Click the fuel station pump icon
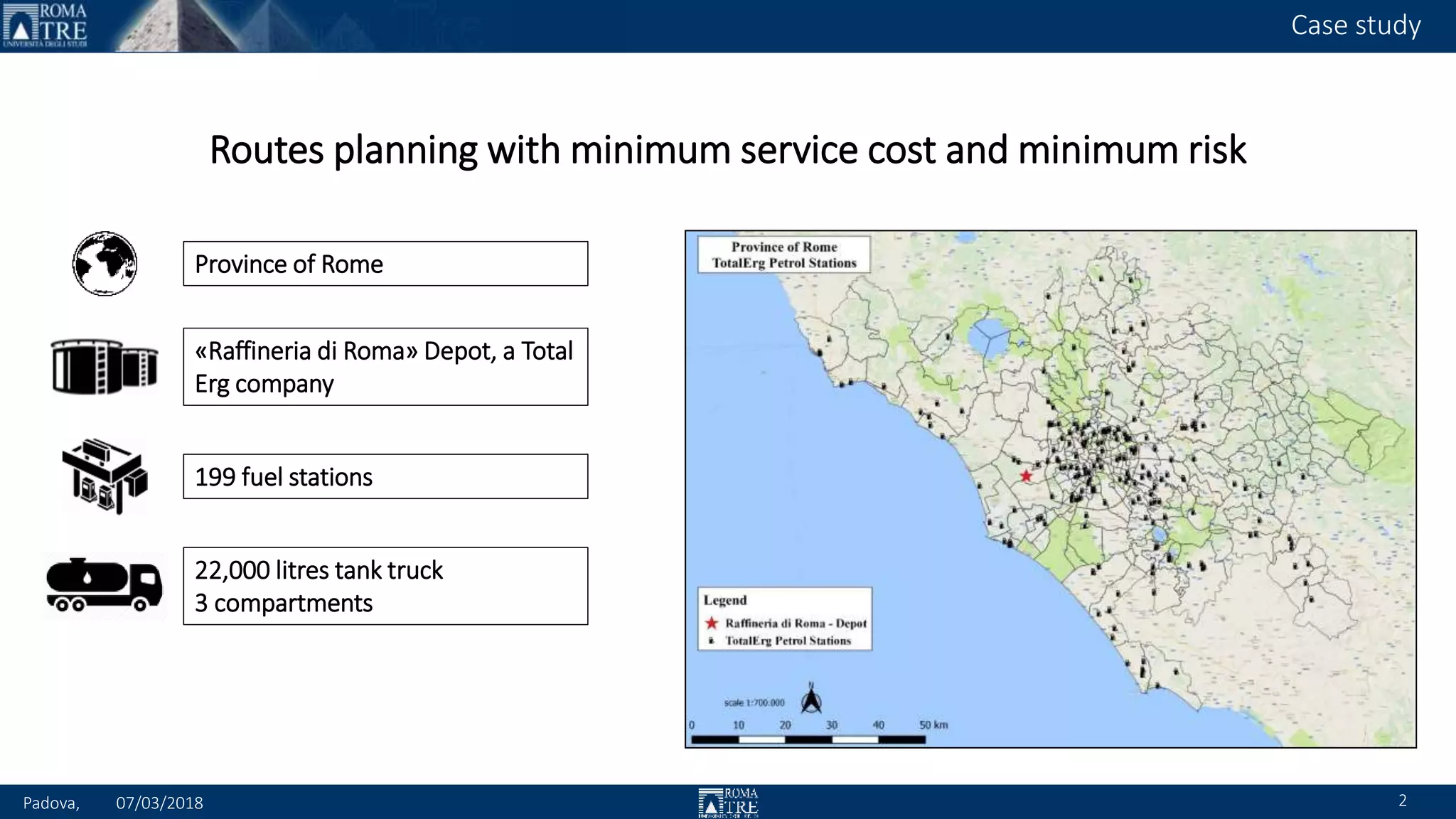This screenshot has height=819, width=1456. tap(105, 476)
